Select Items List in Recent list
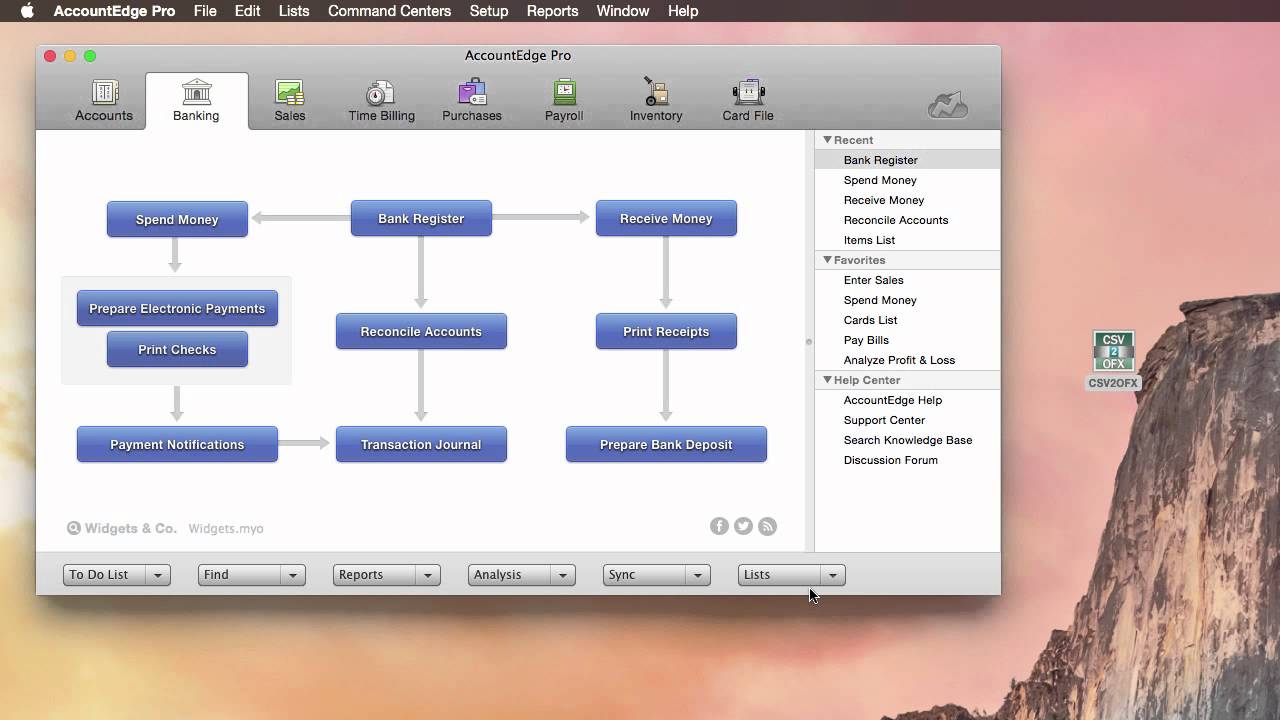The width and height of the screenshot is (1280, 720). pos(908,240)
